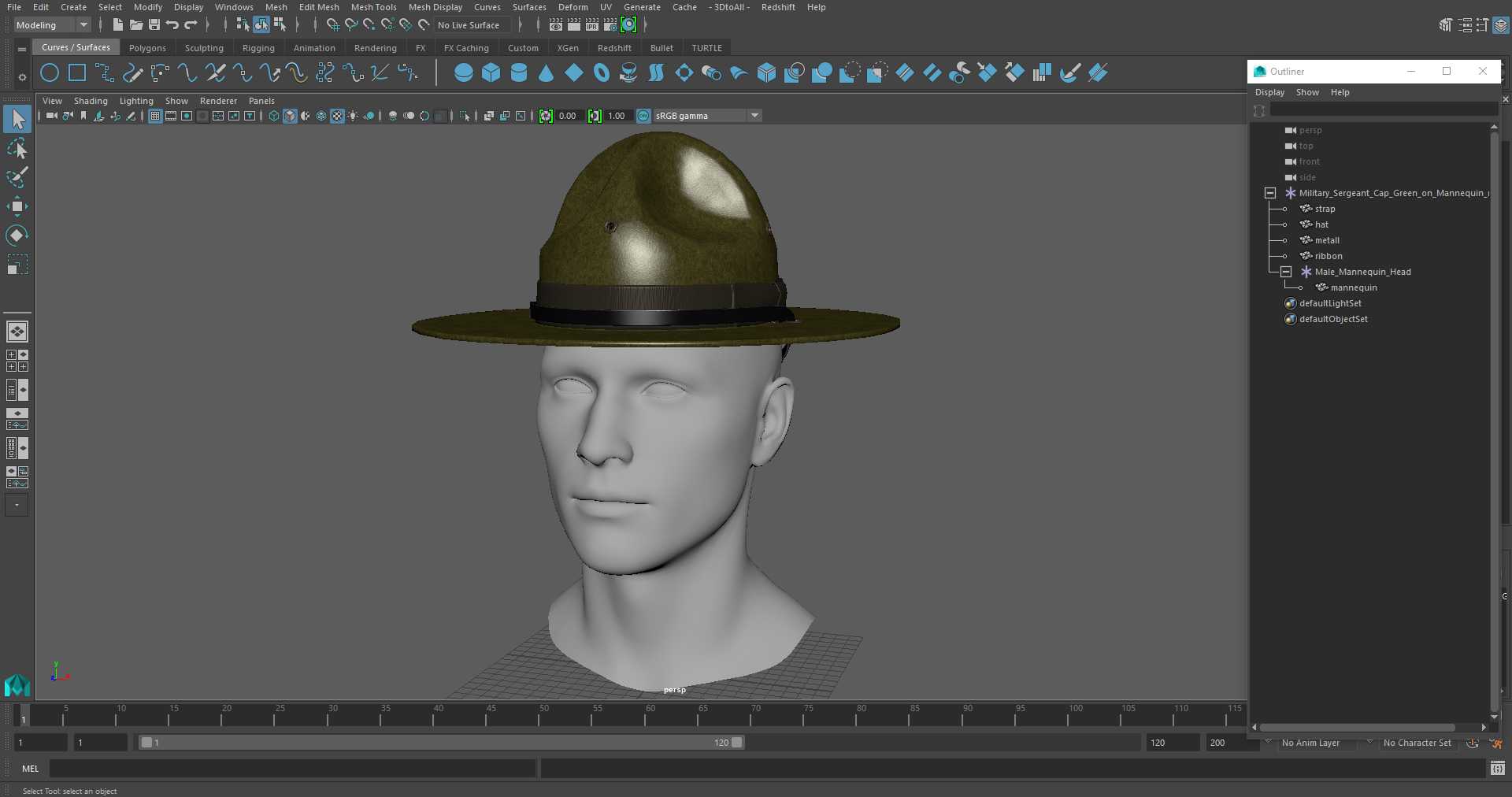Open the sRGB gamma dropdown
This screenshot has width=1512, height=797.
tap(754, 116)
